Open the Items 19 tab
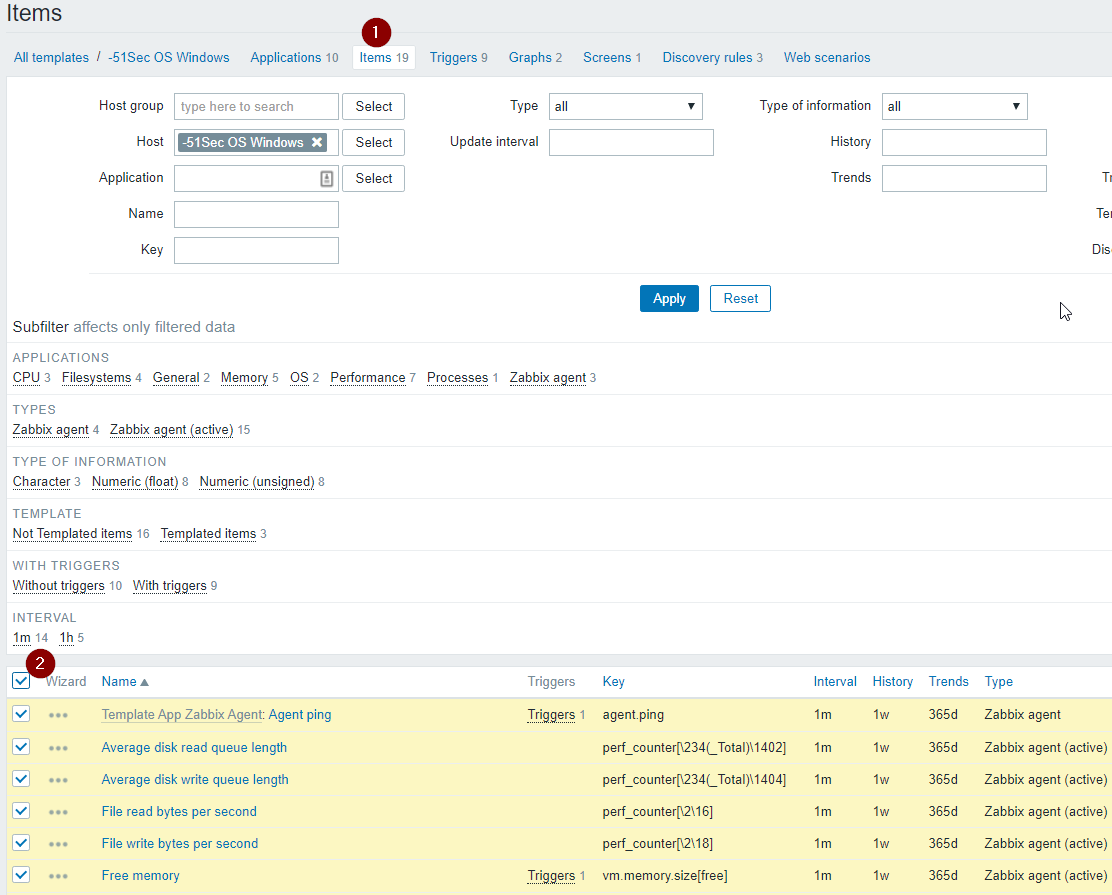The height and width of the screenshot is (895, 1112). (x=384, y=57)
